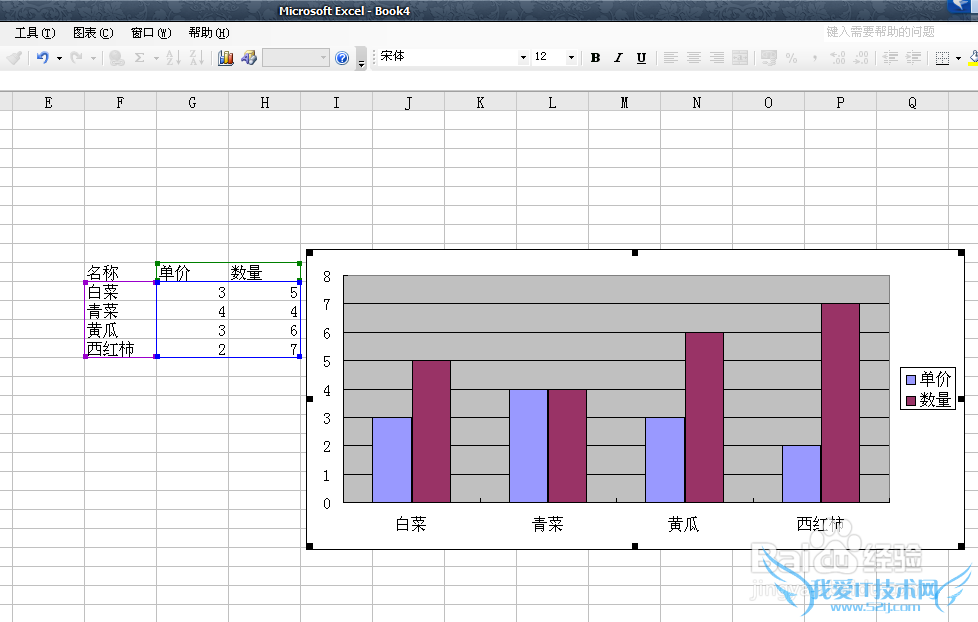978x622 pixels.
Task: Click the help question search box
Action: tap(880, 32)
